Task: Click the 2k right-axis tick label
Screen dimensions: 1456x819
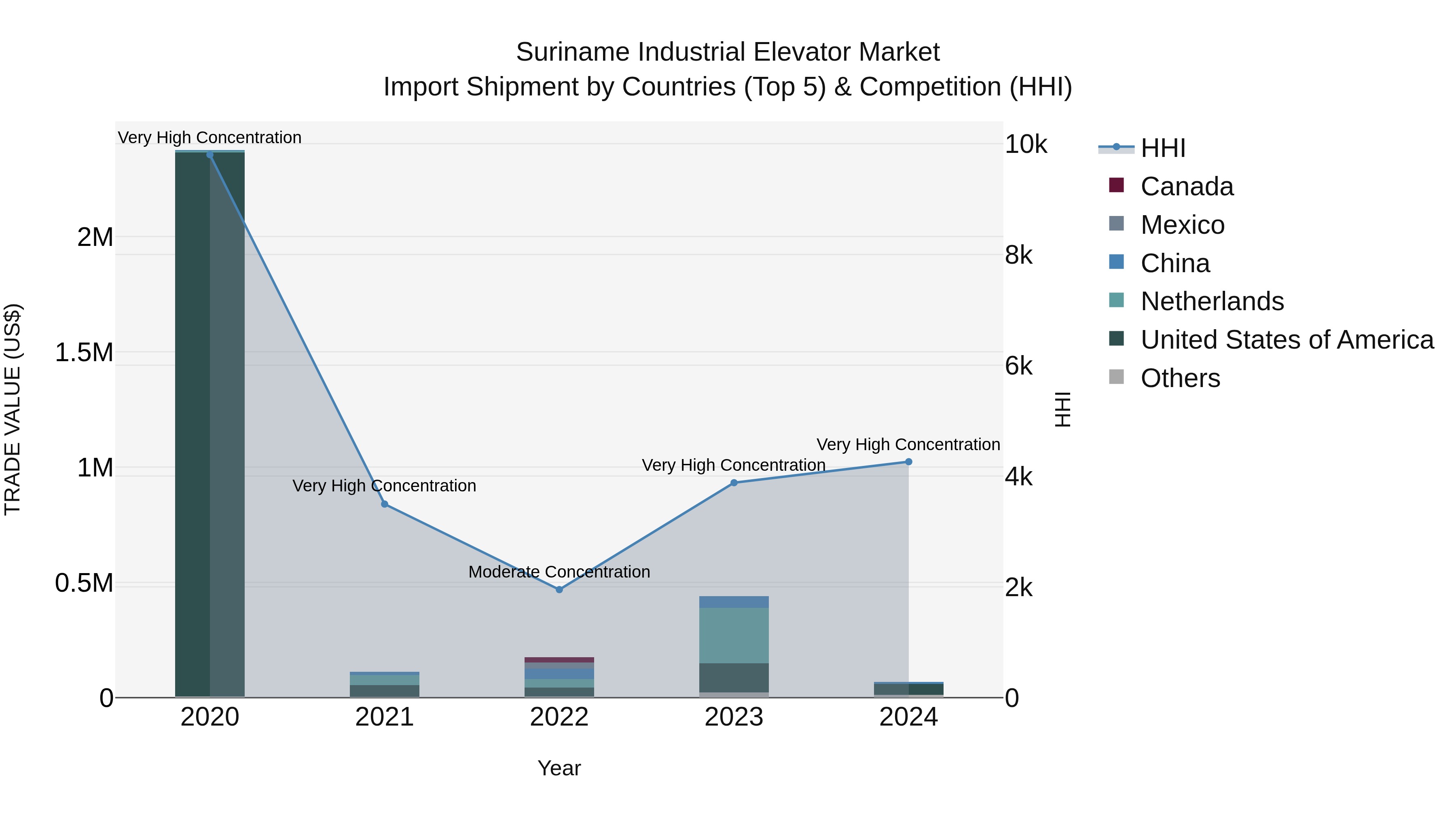Action: (x=1018, y=588)
